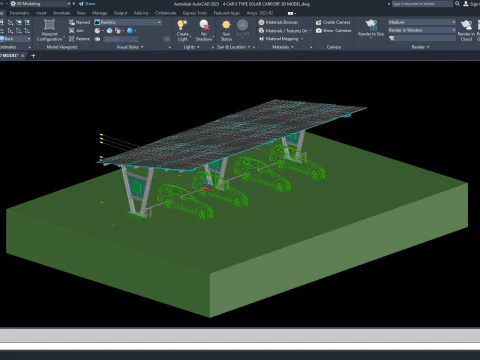Open the Manage ribbon tab
Screen dimensions: 480x360
[x=100, y=13]
